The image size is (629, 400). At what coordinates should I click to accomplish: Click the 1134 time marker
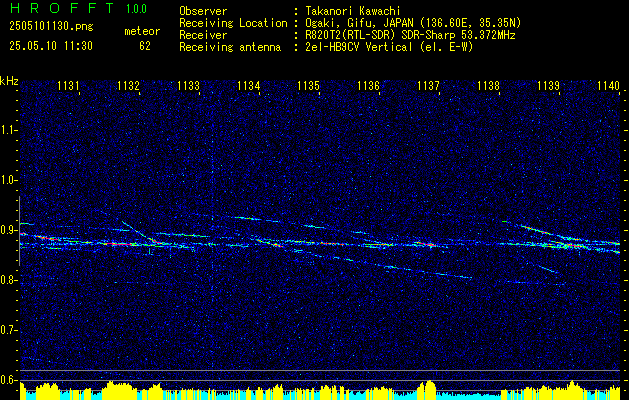pos(248,85)
